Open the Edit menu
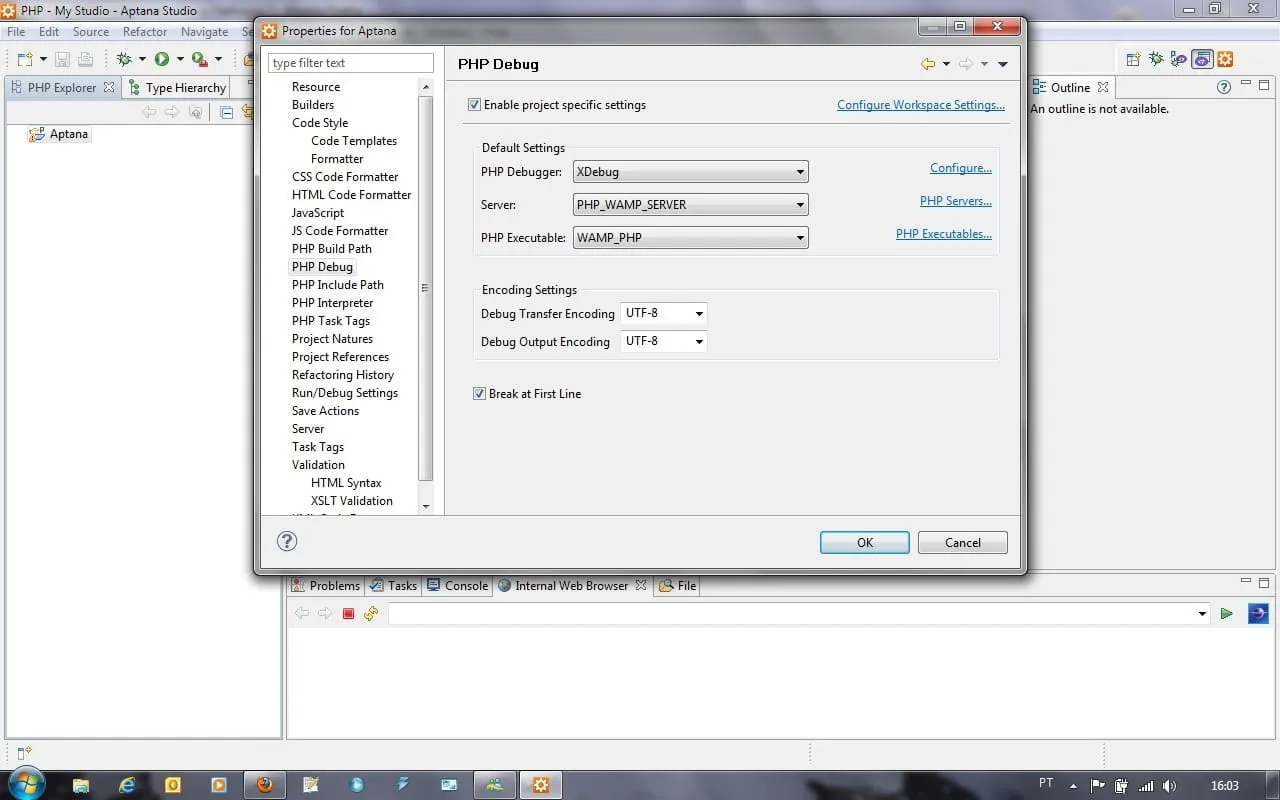 [49, 32]
